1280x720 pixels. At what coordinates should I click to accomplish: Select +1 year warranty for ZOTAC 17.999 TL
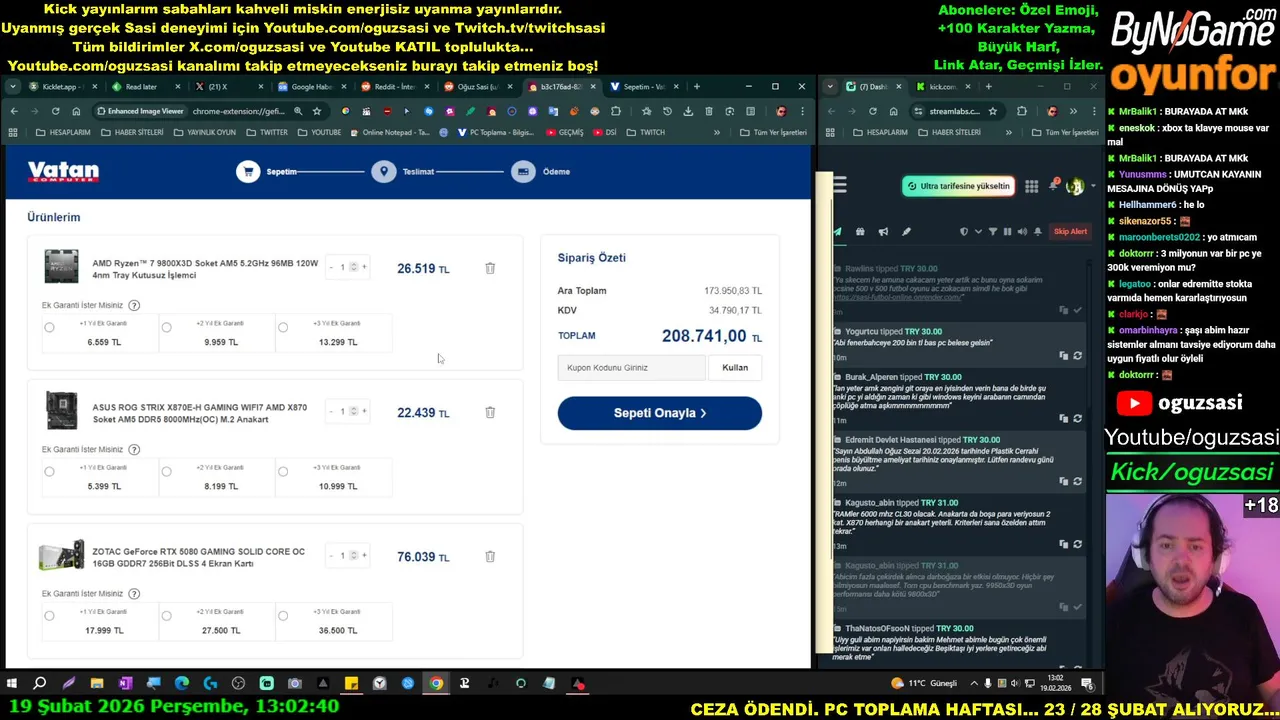point(49,615)
